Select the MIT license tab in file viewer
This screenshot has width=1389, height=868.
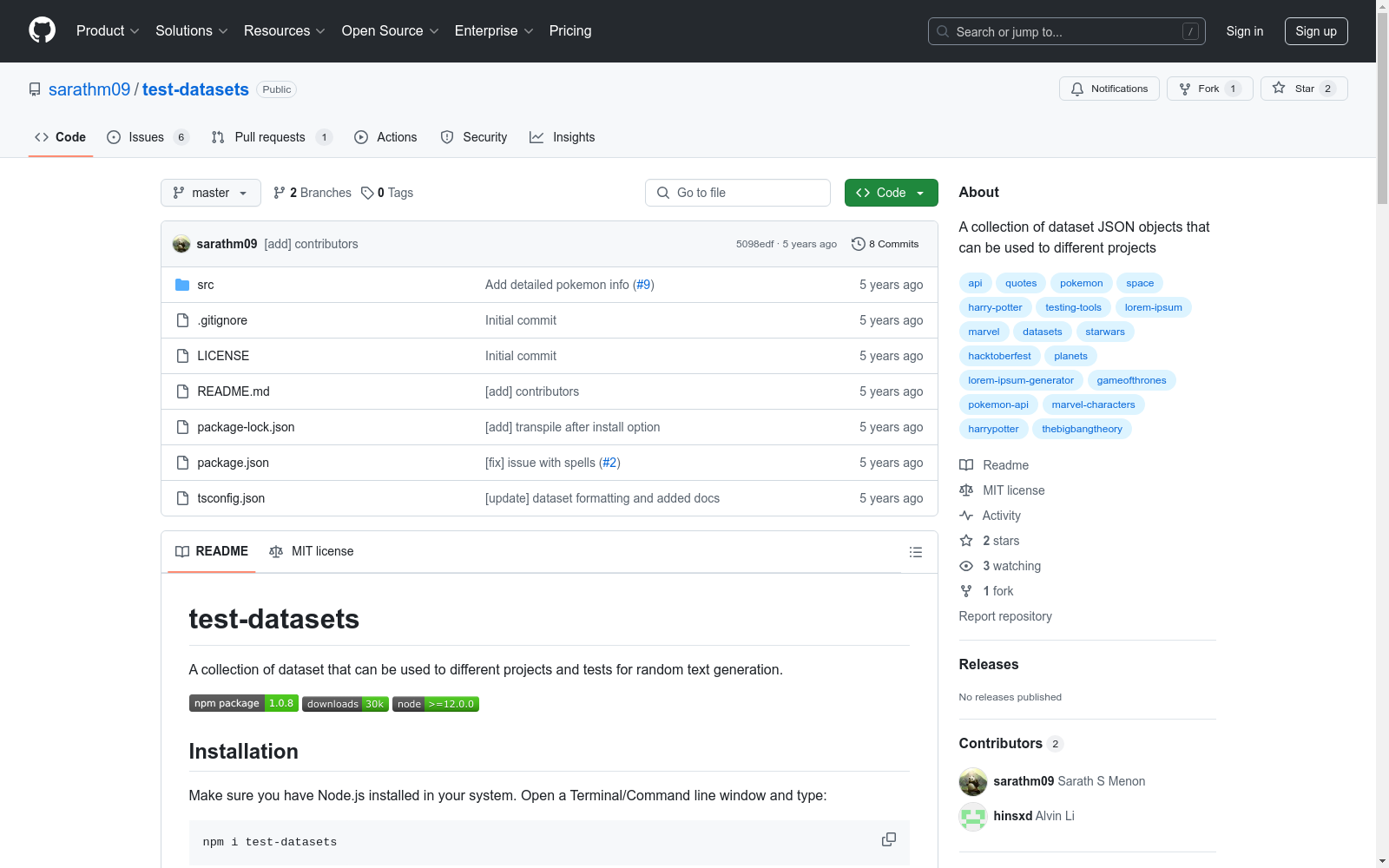coord(312,551)
